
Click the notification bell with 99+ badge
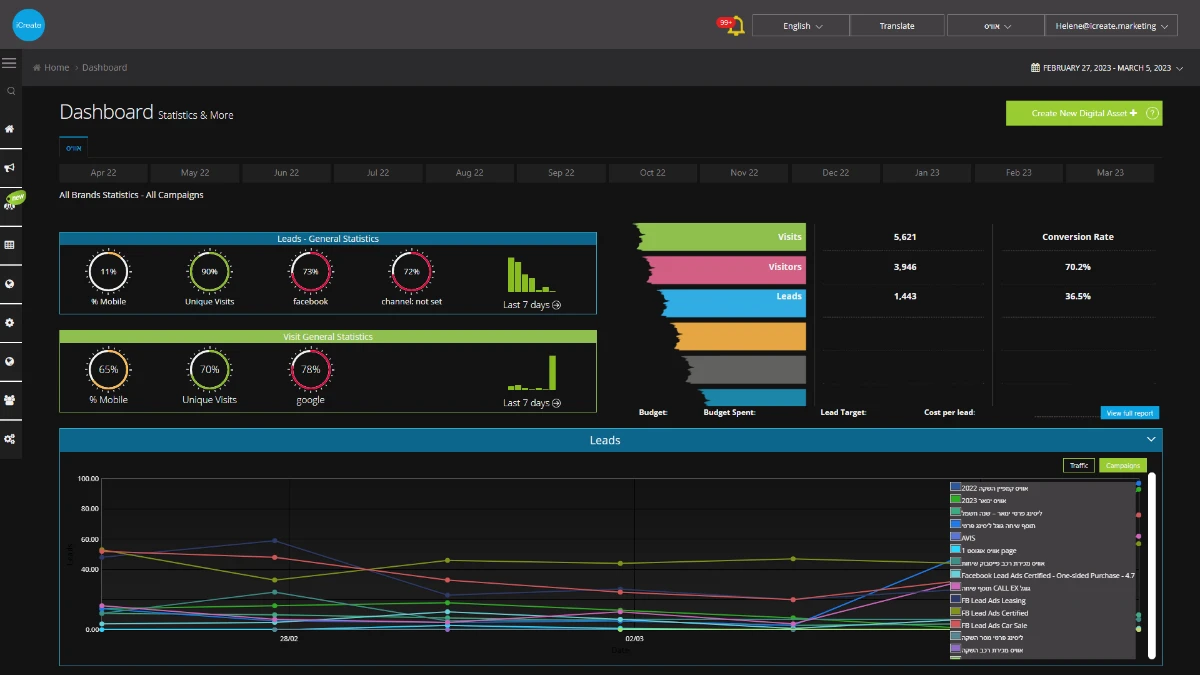[x=733, y=26]
